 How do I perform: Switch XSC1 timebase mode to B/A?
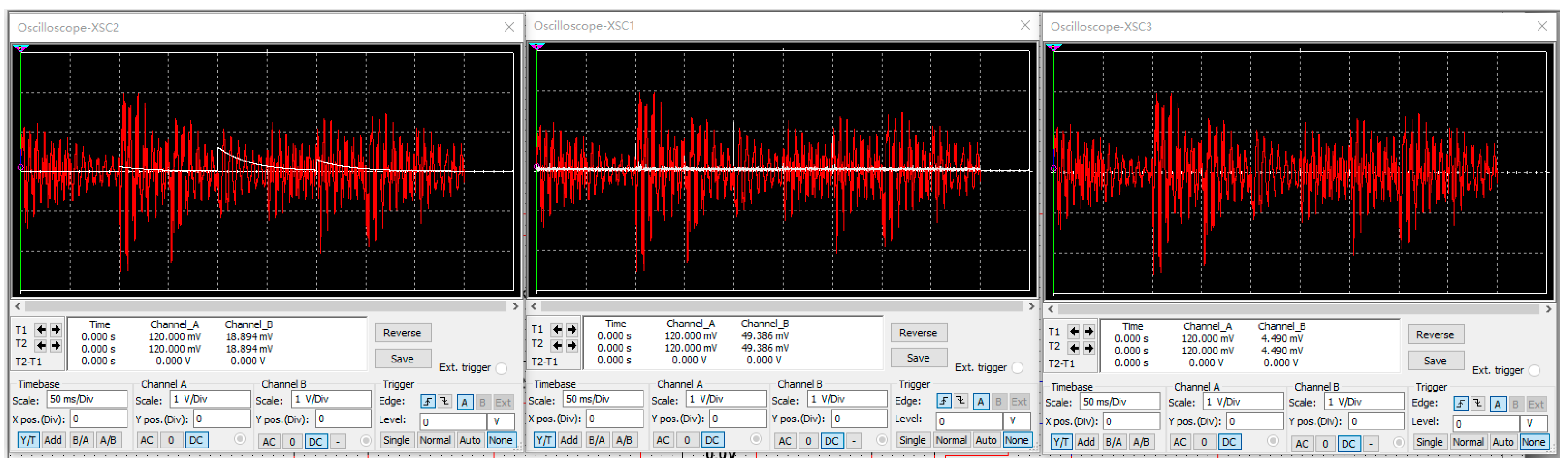[596, 439]
